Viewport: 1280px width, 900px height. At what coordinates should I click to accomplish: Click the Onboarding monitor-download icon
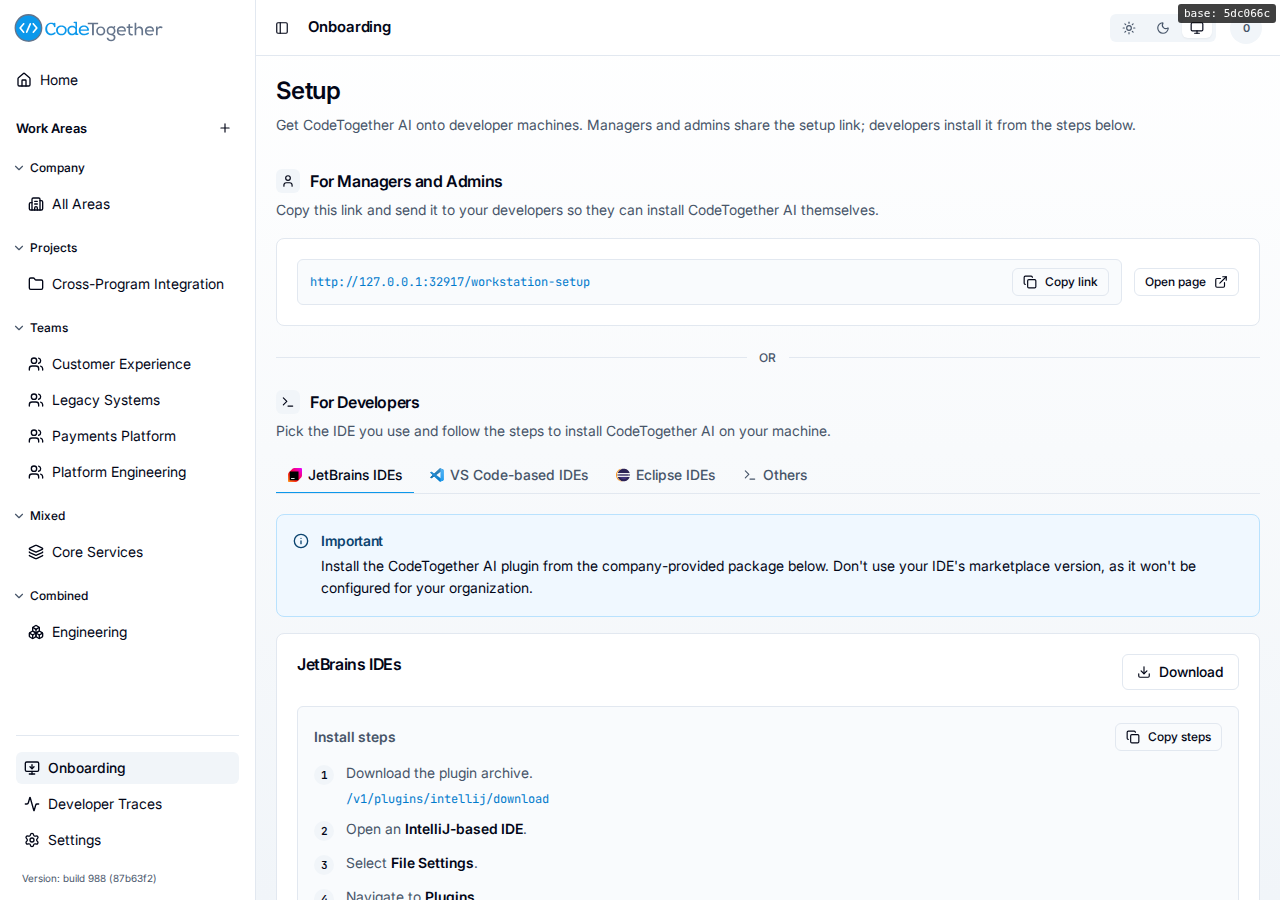point(32,768)
